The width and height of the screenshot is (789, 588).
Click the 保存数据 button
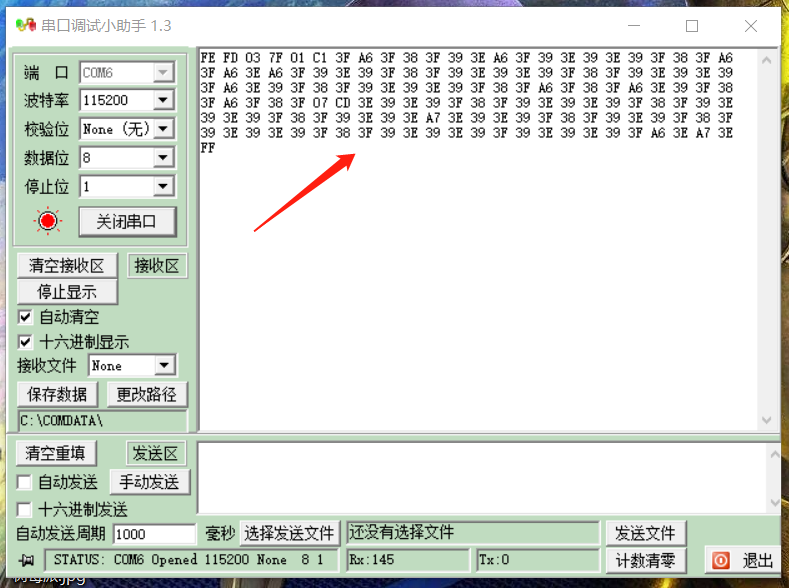pyautogui.click(x=57, y=394)
